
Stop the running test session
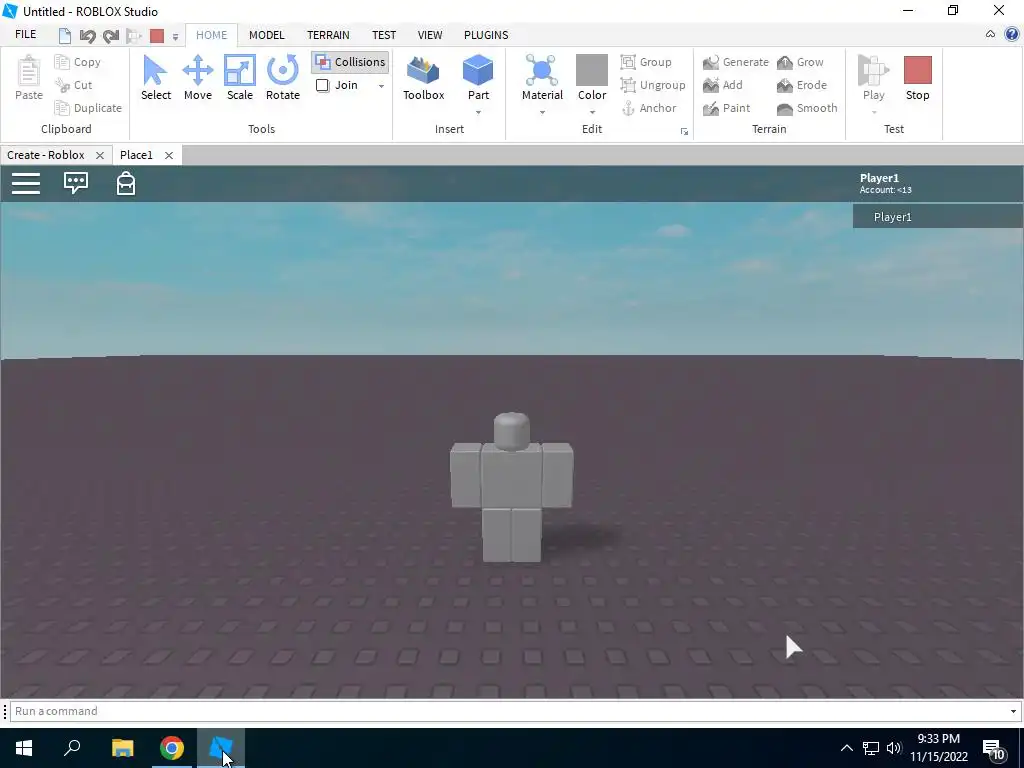pos(918,78)
